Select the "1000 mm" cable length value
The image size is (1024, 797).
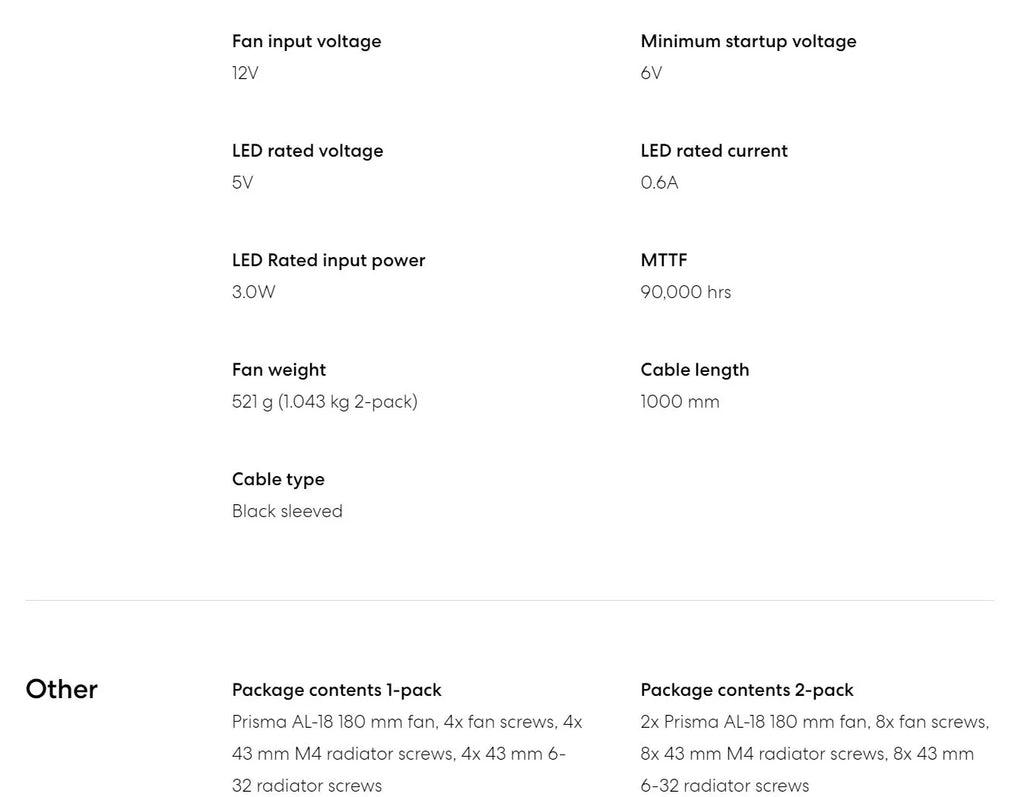point(680,402)
